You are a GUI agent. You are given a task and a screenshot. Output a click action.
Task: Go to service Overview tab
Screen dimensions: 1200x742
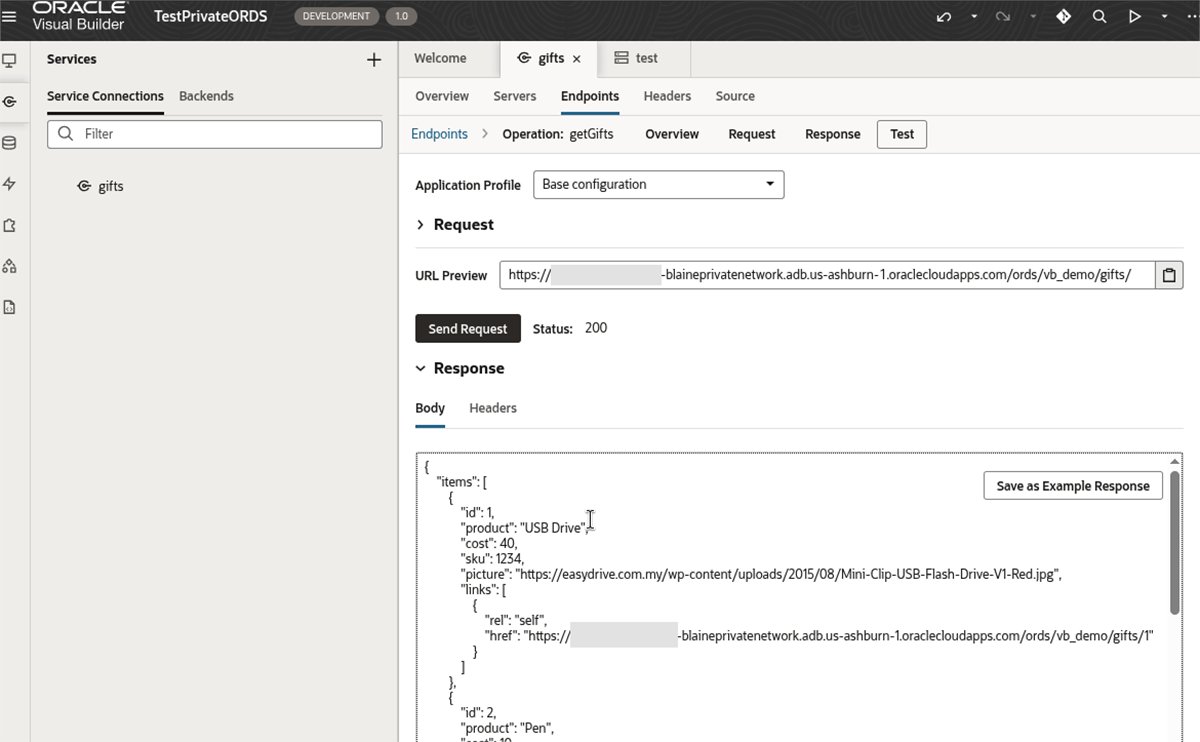442,96
